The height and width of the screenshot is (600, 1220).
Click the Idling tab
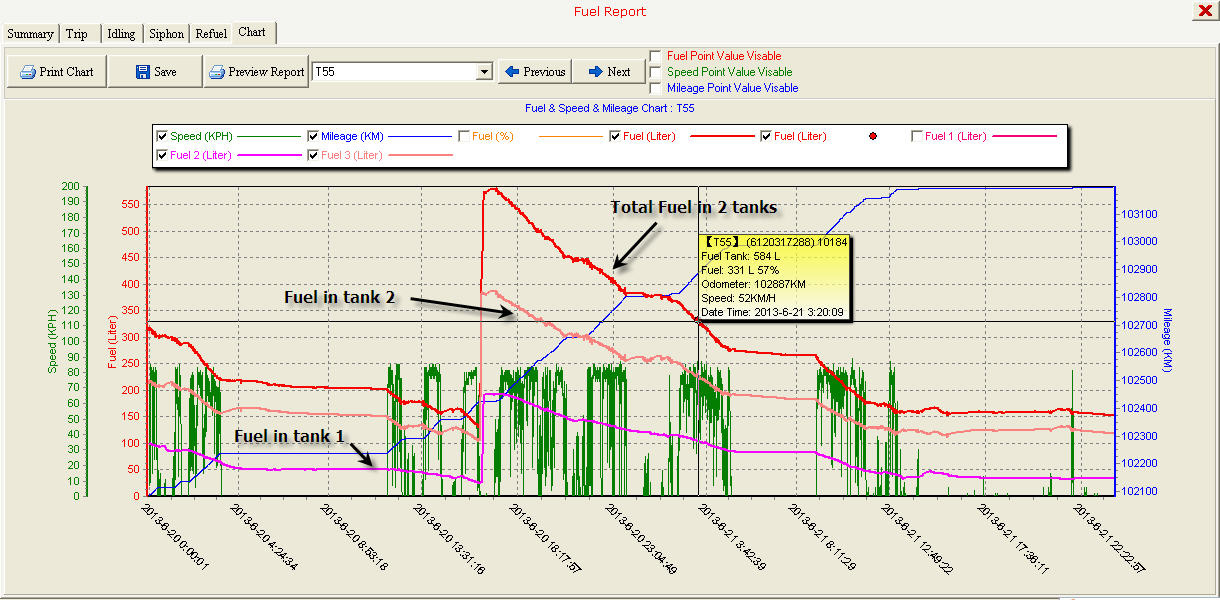pyautogui.click(x=121, y=34)
